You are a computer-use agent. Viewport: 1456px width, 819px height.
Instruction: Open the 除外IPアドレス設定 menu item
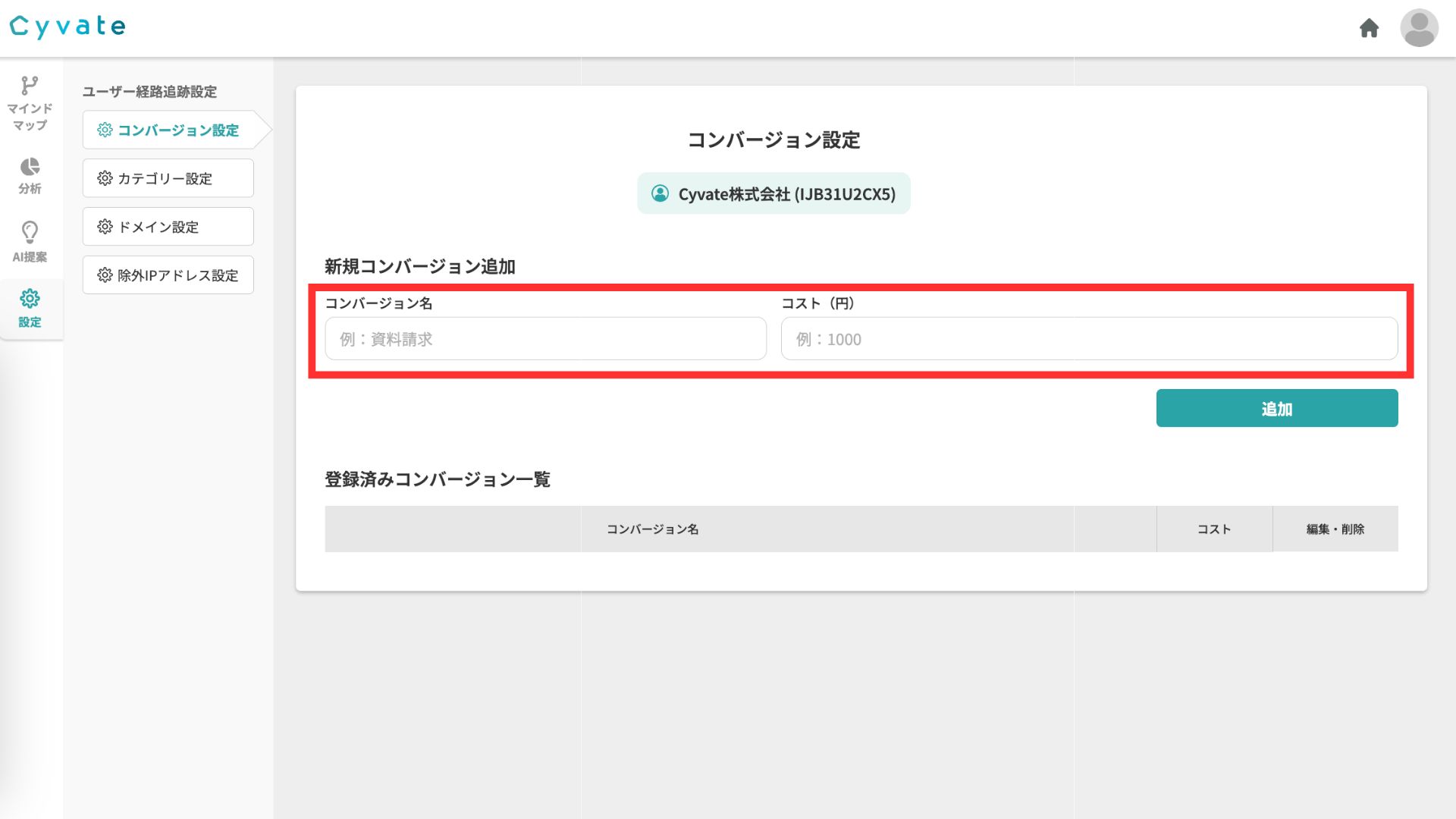[168, 275]
